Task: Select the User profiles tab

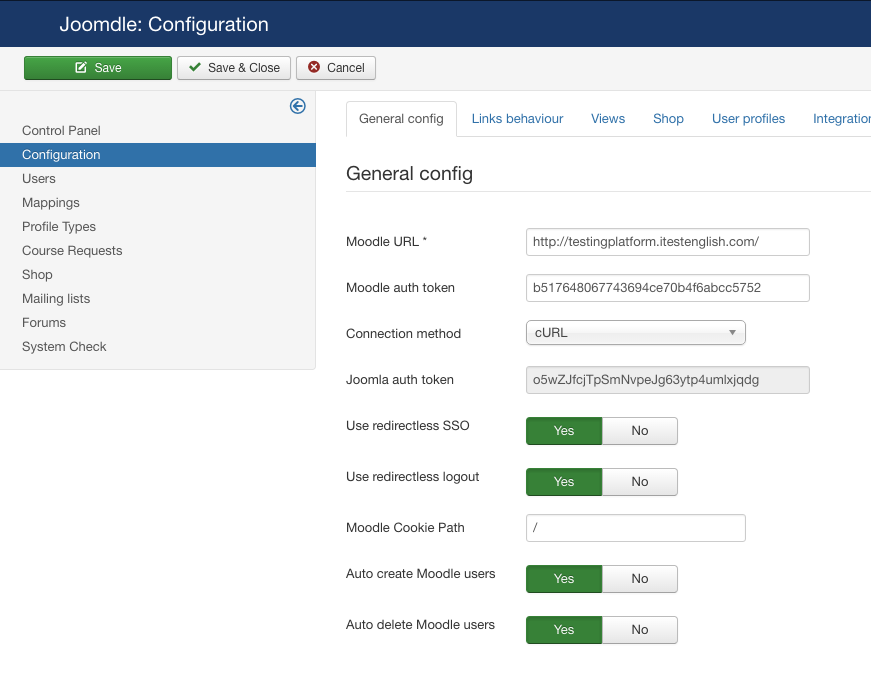Action: (x=748, y=119)
